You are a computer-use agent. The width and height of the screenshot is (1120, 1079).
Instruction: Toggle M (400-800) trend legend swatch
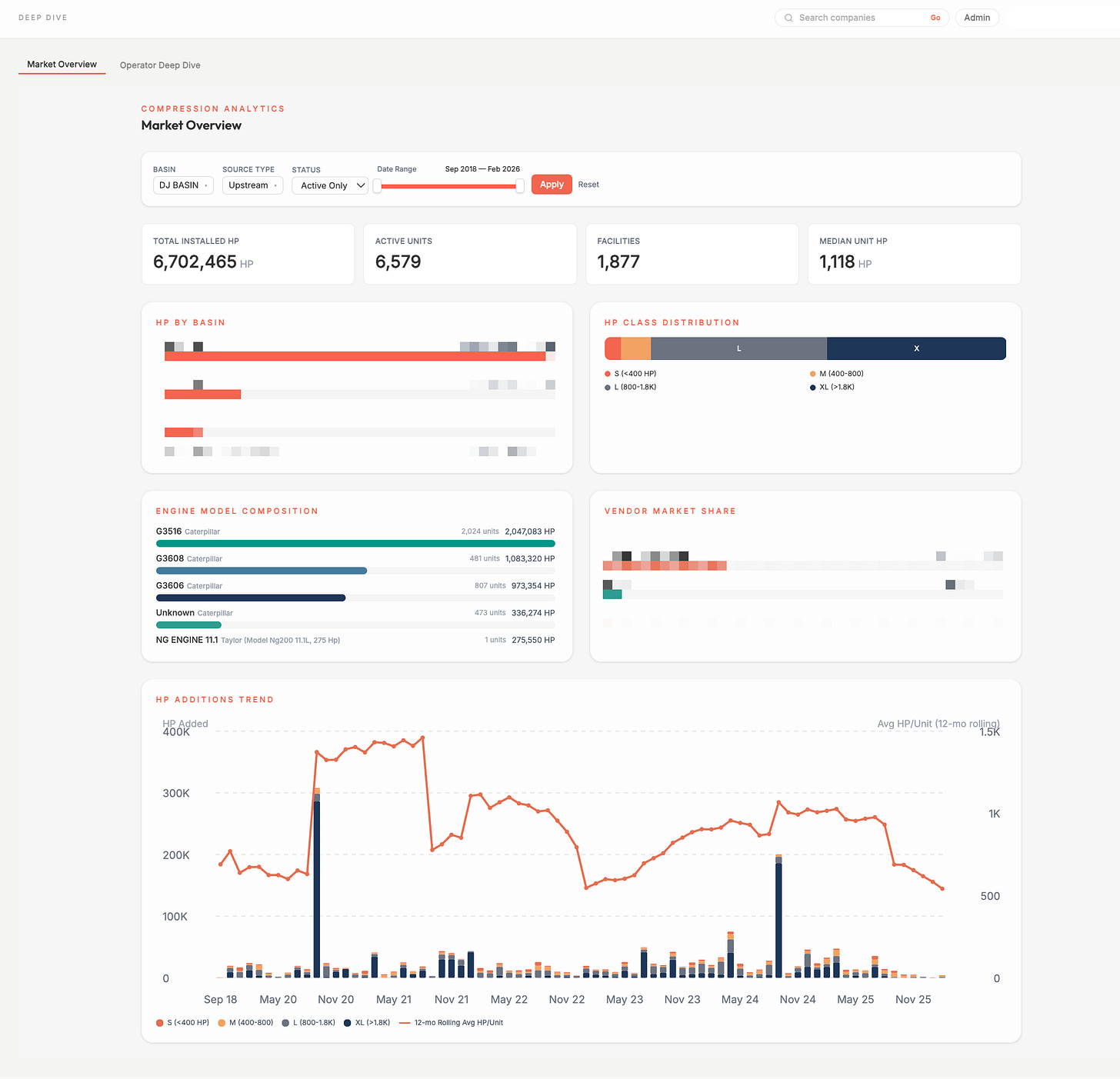coord(222,1023)
